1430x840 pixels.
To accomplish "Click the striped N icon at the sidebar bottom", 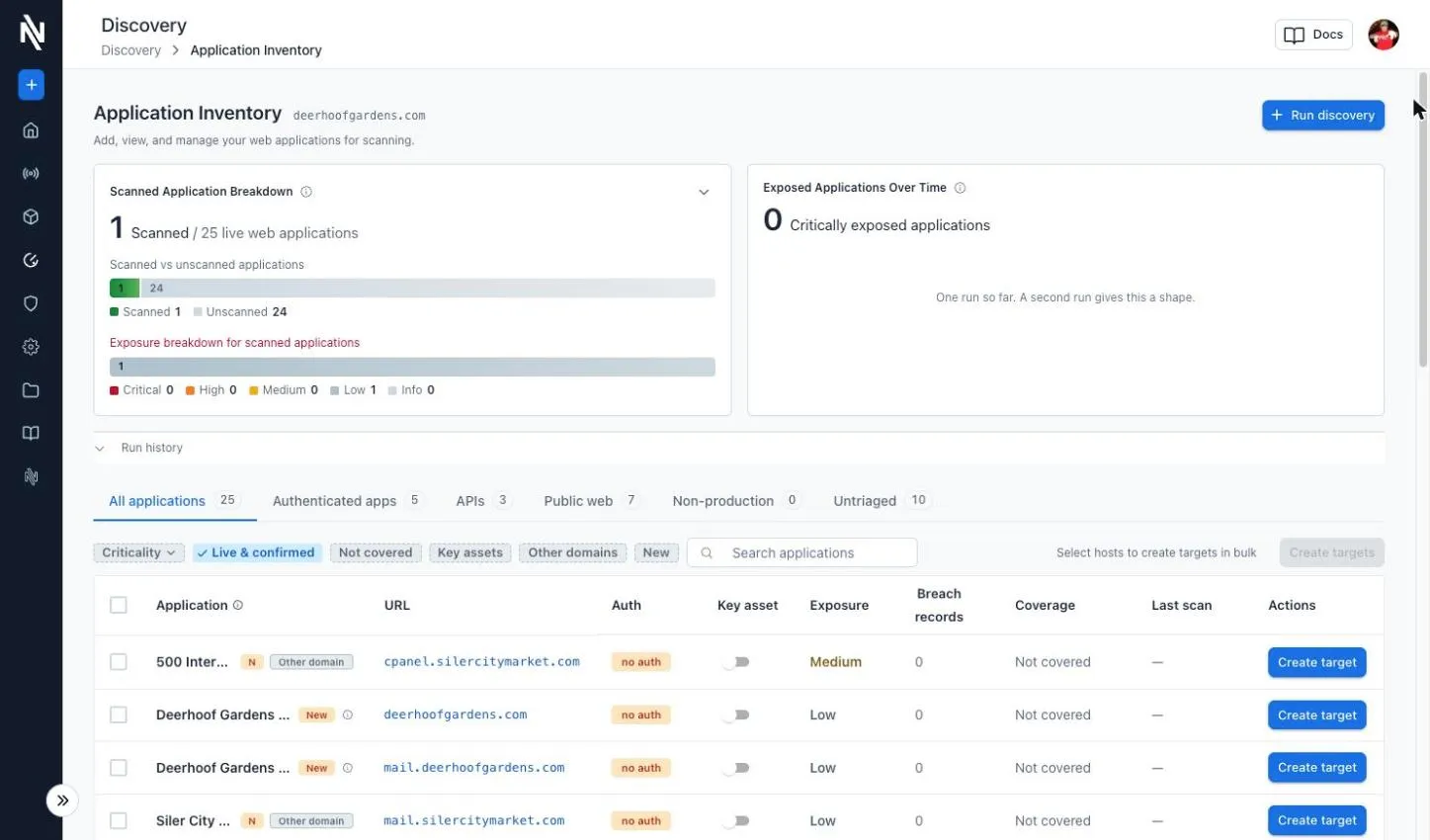I will pos(31,477).
